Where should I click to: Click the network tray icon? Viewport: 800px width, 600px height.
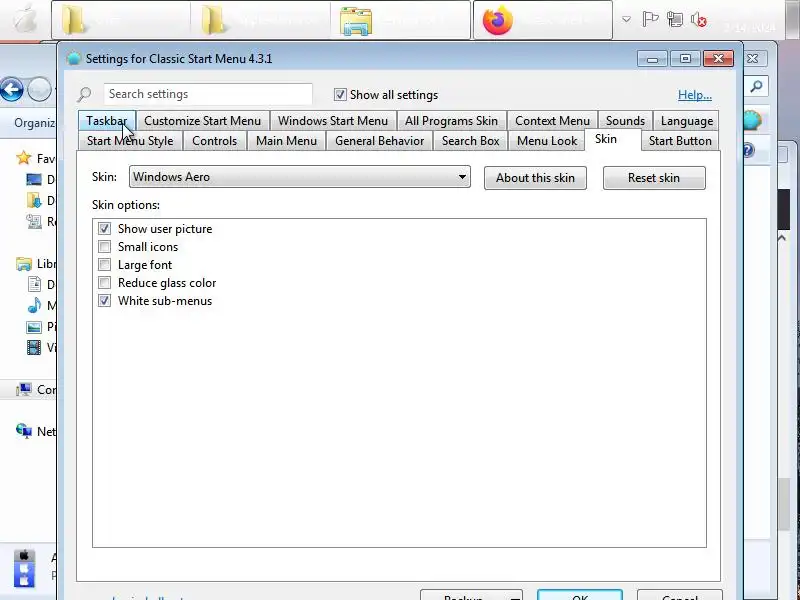pos(674,20)
